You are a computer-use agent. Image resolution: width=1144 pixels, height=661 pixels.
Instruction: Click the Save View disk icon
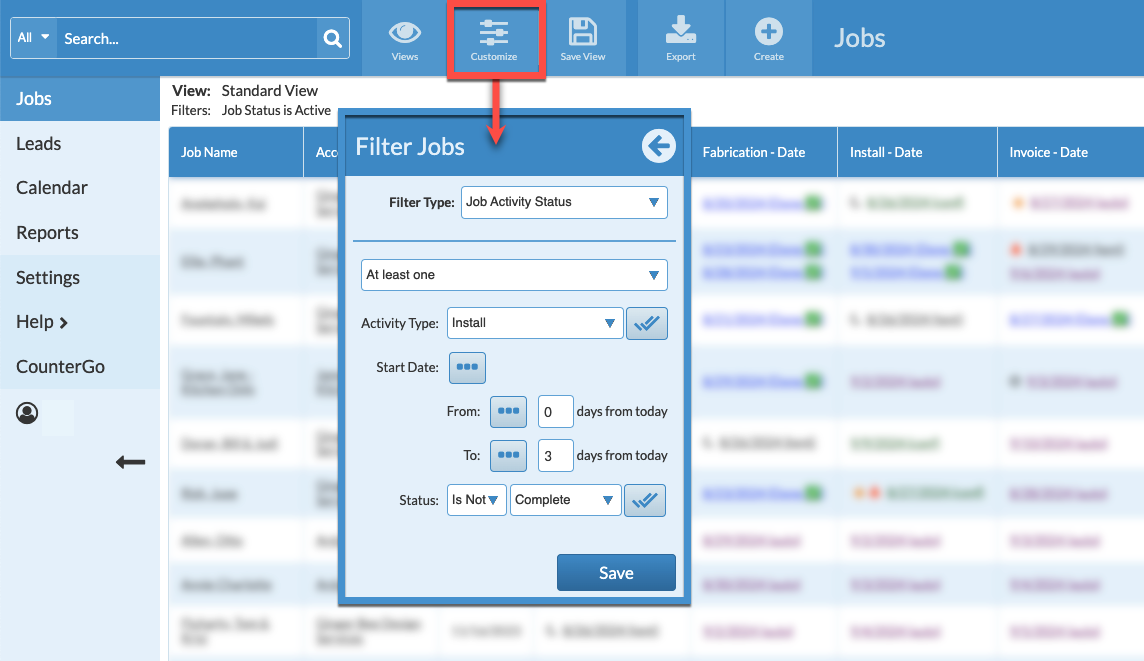(x=583, y=32)
